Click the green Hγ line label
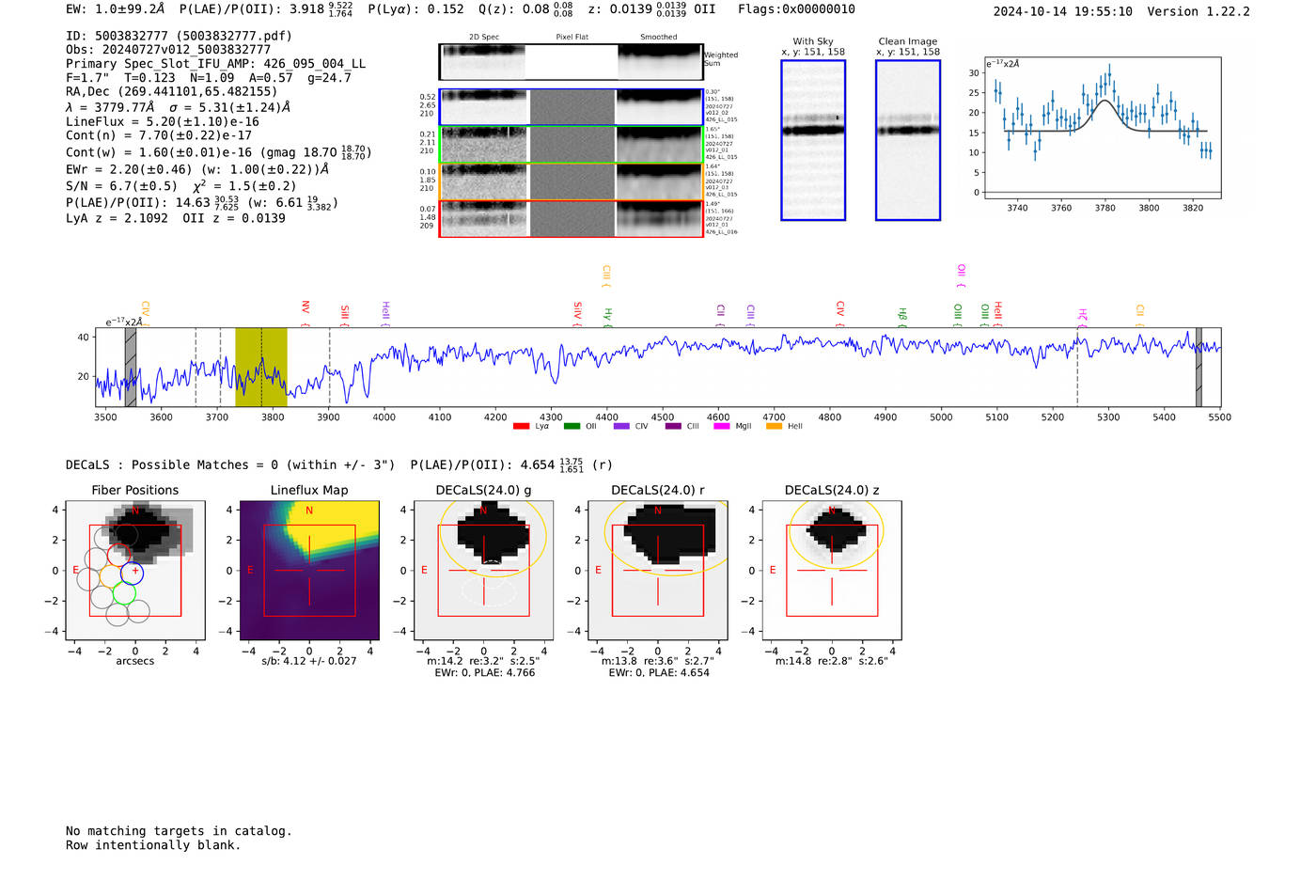 point(608,316)
